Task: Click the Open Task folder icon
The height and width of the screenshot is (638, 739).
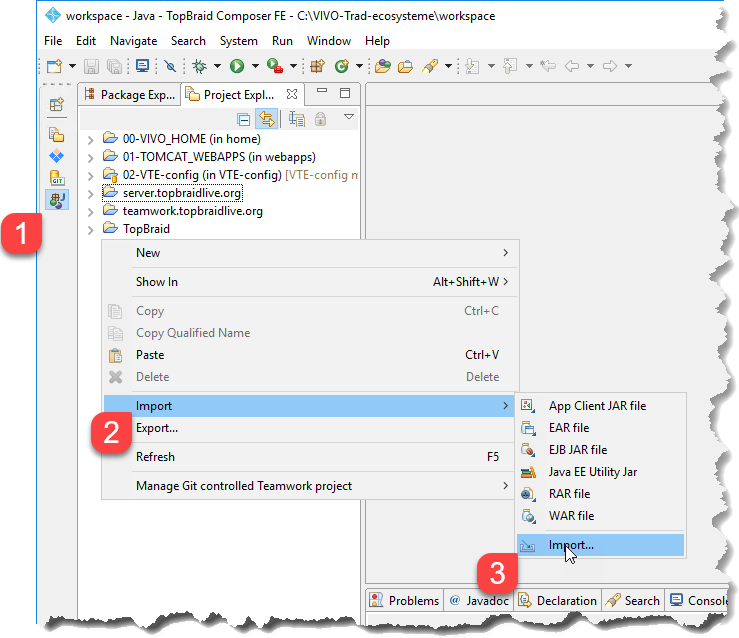Action: pos(405,66)
